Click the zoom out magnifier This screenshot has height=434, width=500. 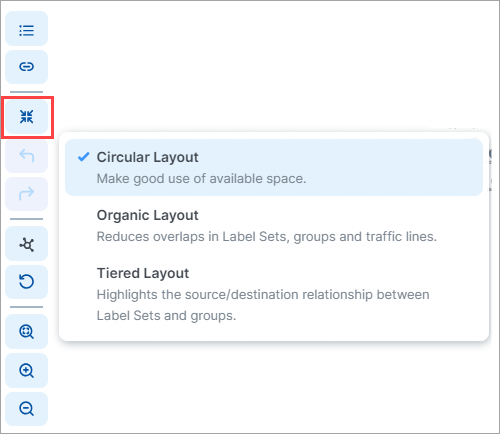pyautogui.click(x=26, y=409)
